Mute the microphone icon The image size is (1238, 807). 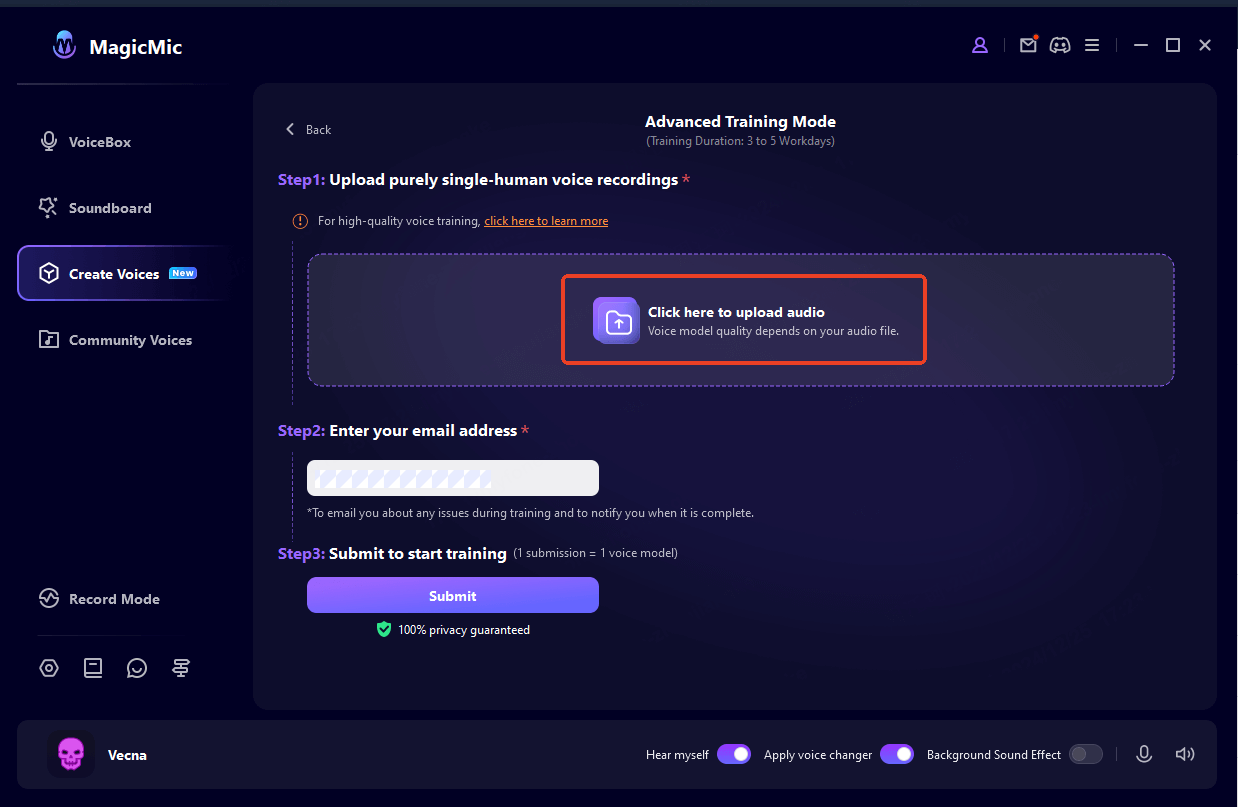coord(1144,754)
